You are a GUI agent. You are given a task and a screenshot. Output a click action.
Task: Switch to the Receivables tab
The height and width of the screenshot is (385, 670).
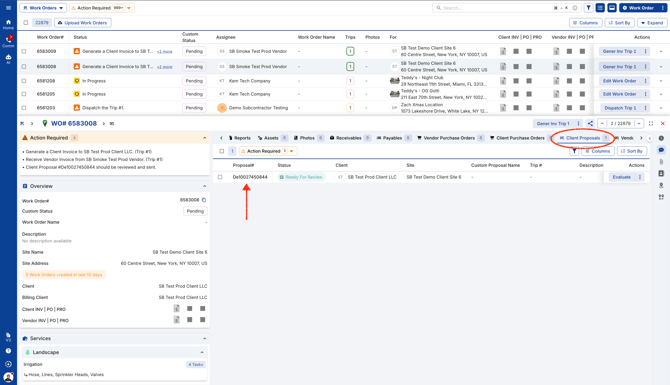pyautogui.click(x=350, y=138)
